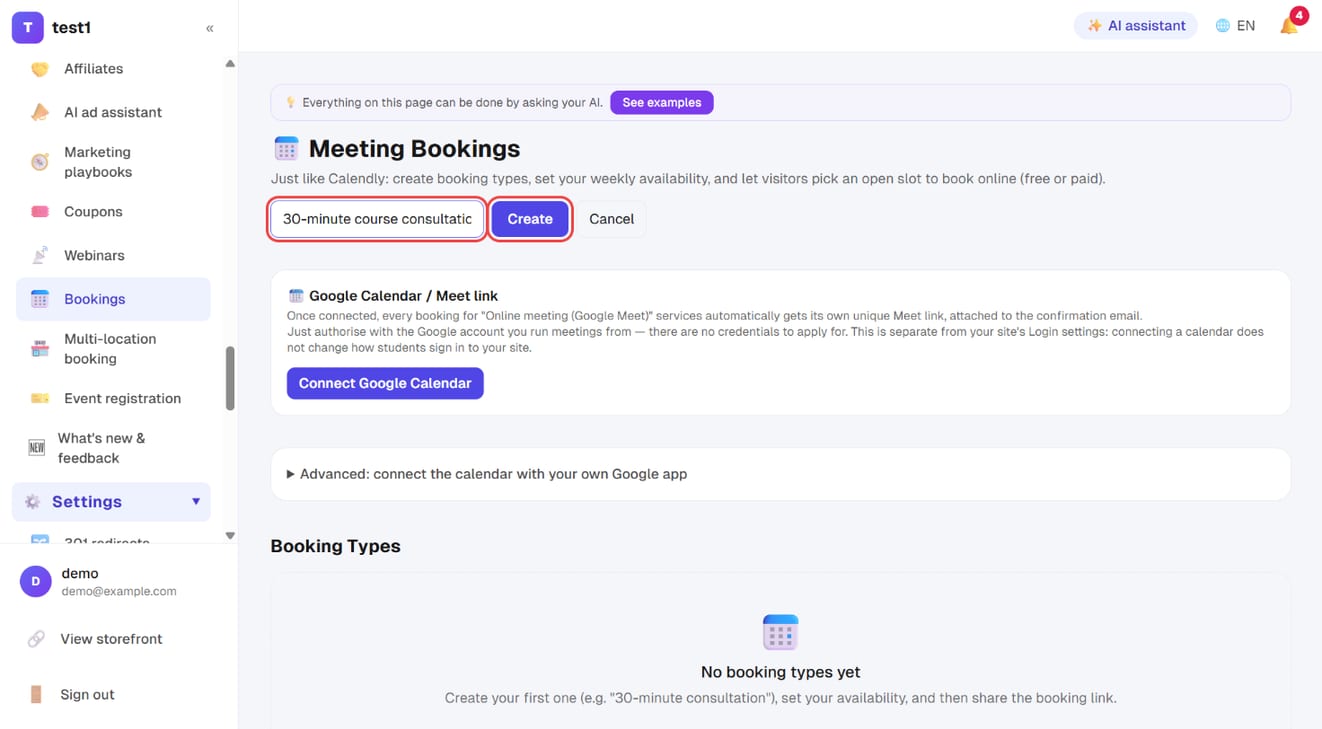Open Marketing playbooks page
Image resolution: width=1322 pixels, height=729 pixels.
click(113, 162)
